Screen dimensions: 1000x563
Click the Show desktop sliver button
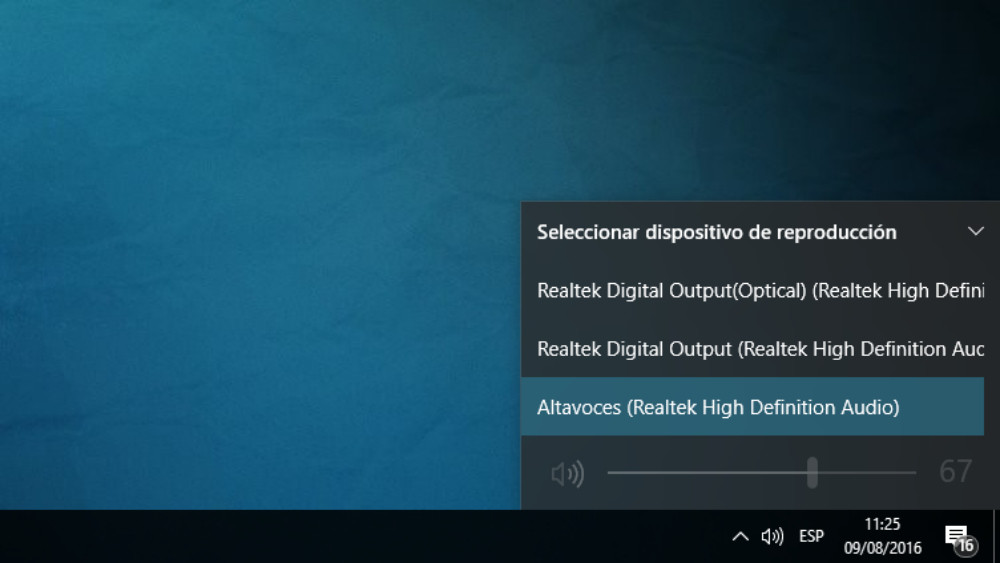[x=996, y=536]
